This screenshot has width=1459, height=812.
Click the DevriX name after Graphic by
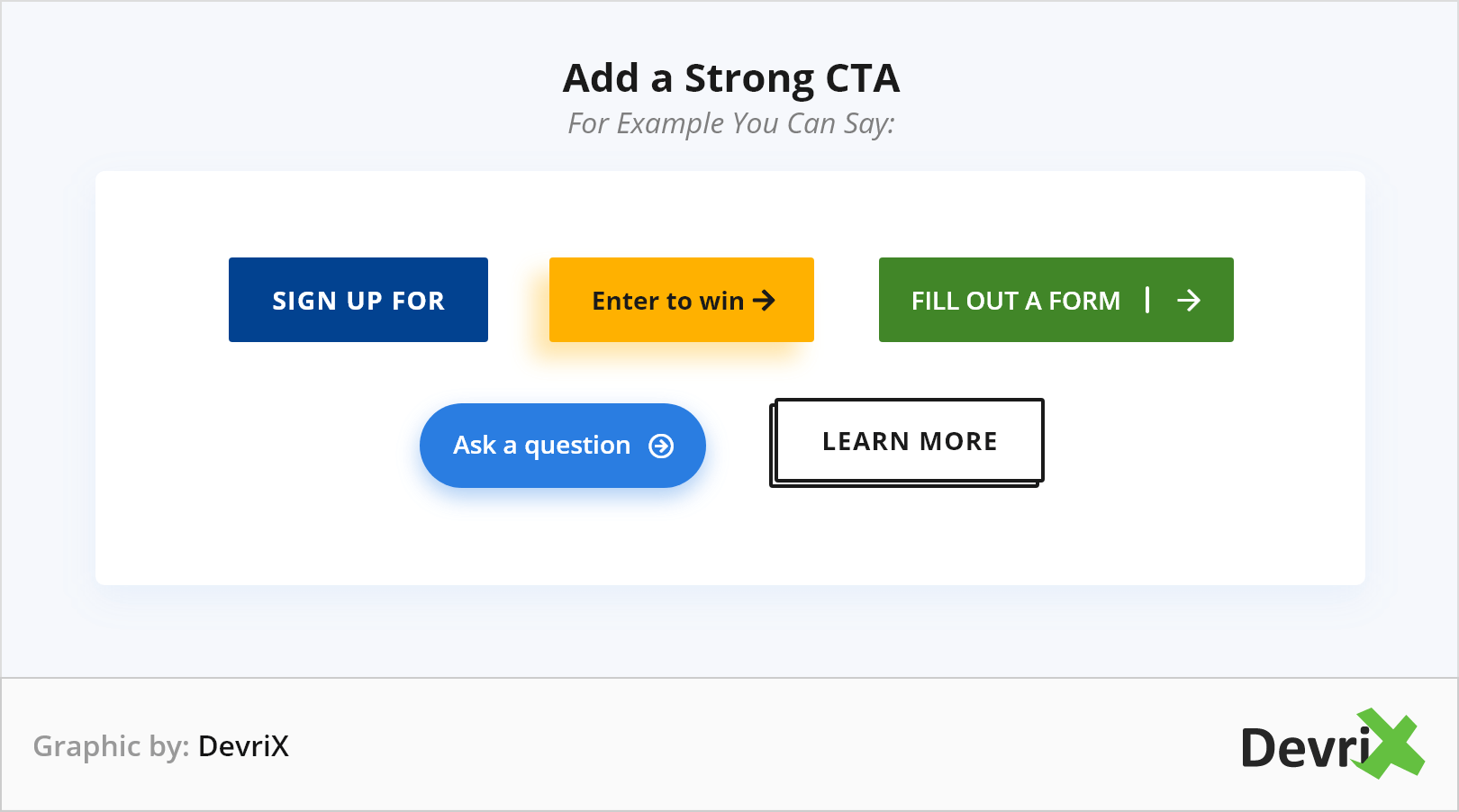(243, 746)
